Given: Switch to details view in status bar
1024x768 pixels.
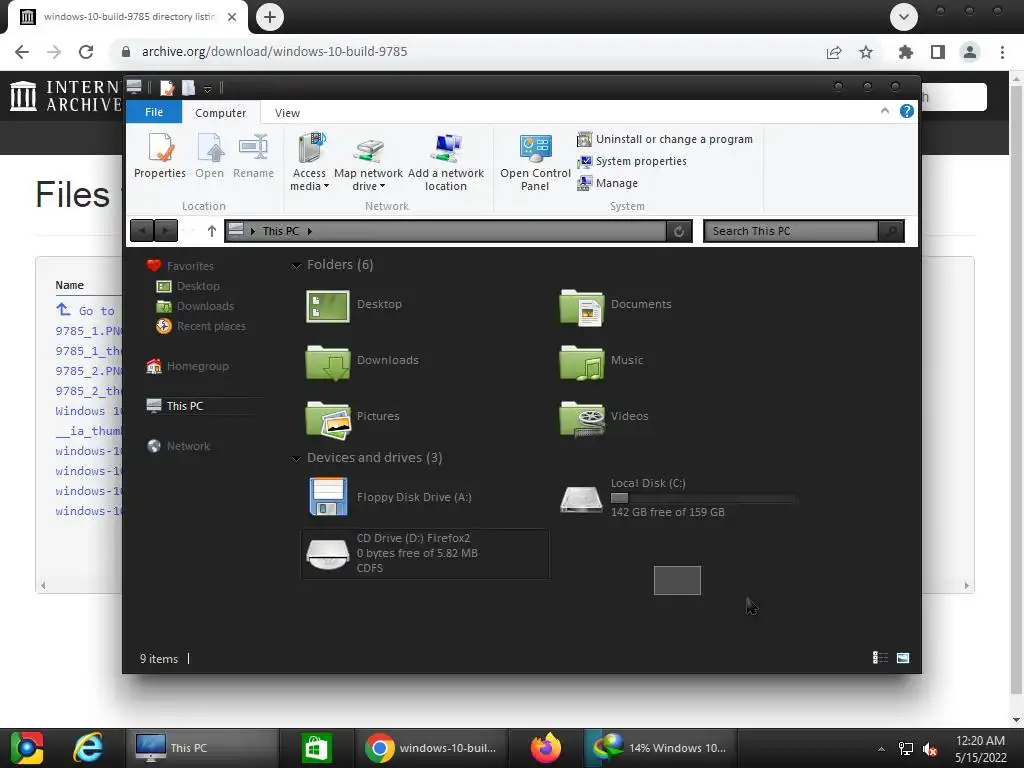Looking at the screenshot, I should coord(880,658).
